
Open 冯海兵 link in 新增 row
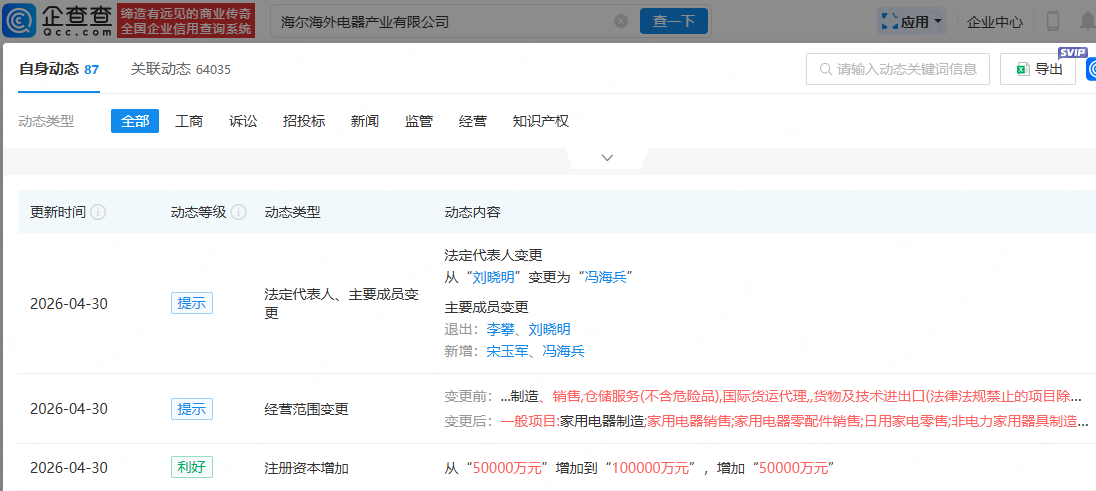pos(563,351)
